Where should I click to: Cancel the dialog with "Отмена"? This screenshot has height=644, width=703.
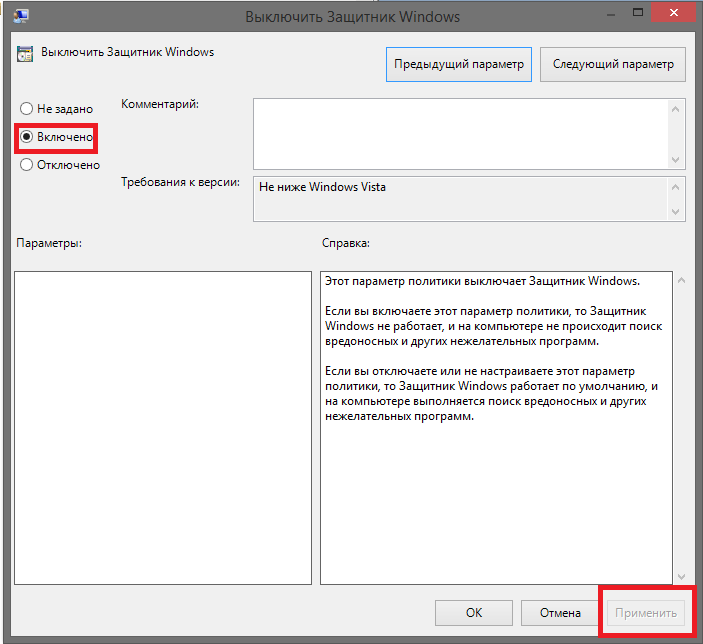(560, 613)
